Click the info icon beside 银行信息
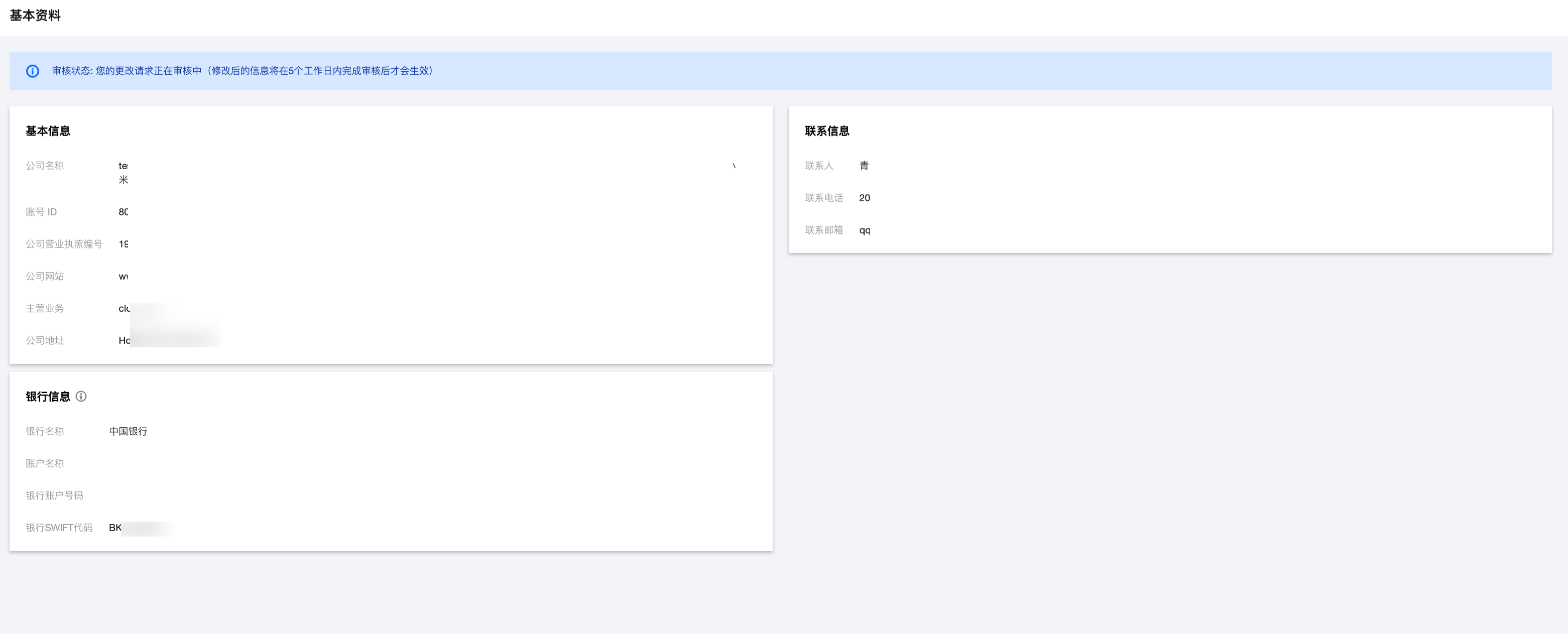This screenshot has height=634, width=1568. [x=81, y=397]
